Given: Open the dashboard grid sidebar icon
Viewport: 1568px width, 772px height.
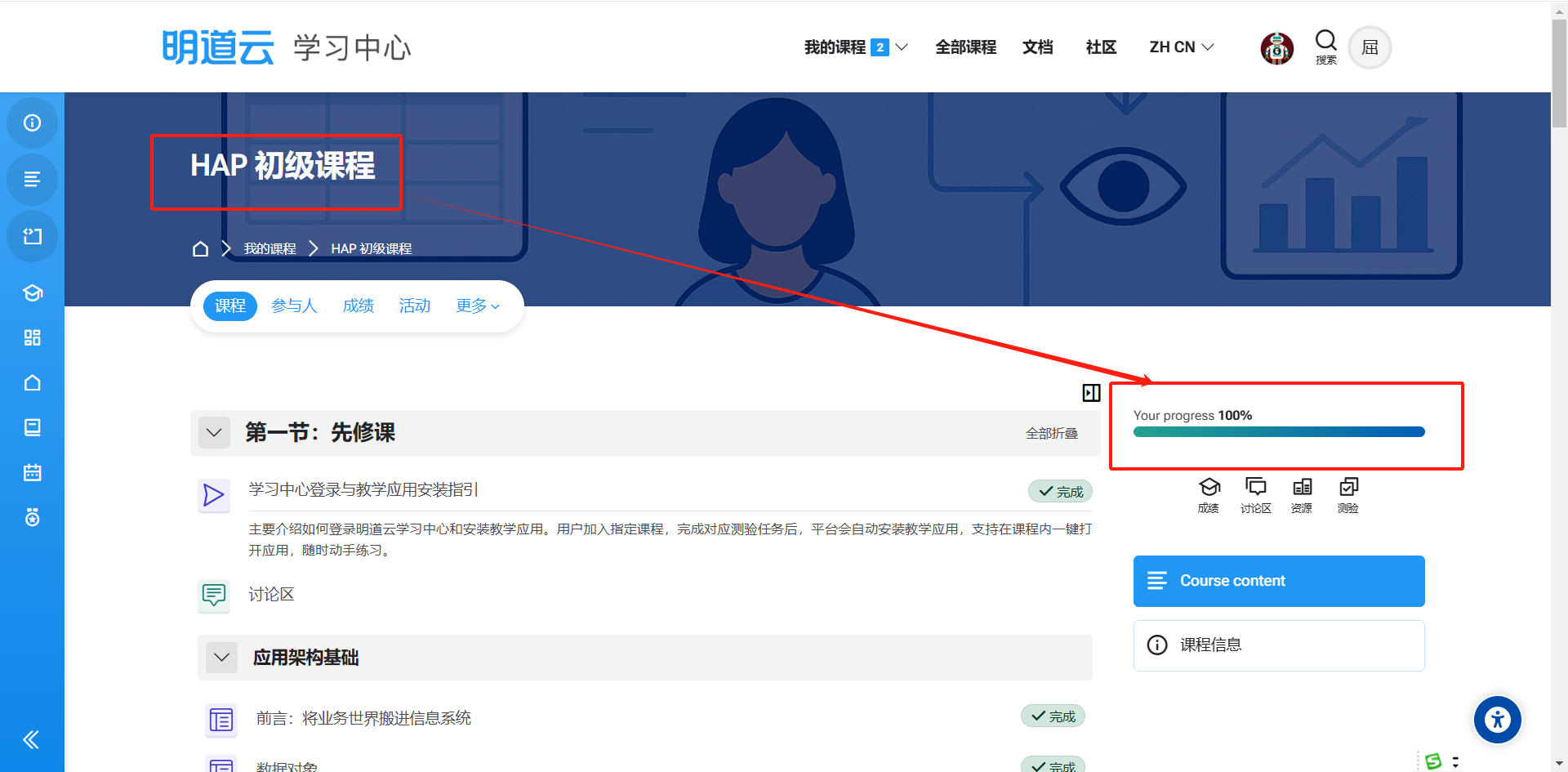Looking at the screenshot, I should [x=33, y=337].
